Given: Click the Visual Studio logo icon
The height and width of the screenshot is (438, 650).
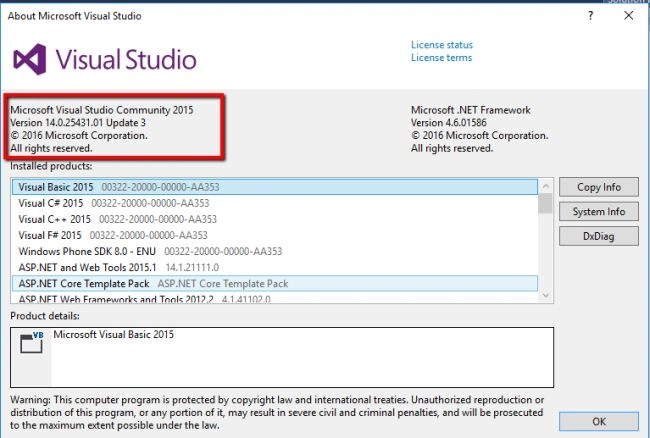Looking at the screenshot, I should (29, 59).
